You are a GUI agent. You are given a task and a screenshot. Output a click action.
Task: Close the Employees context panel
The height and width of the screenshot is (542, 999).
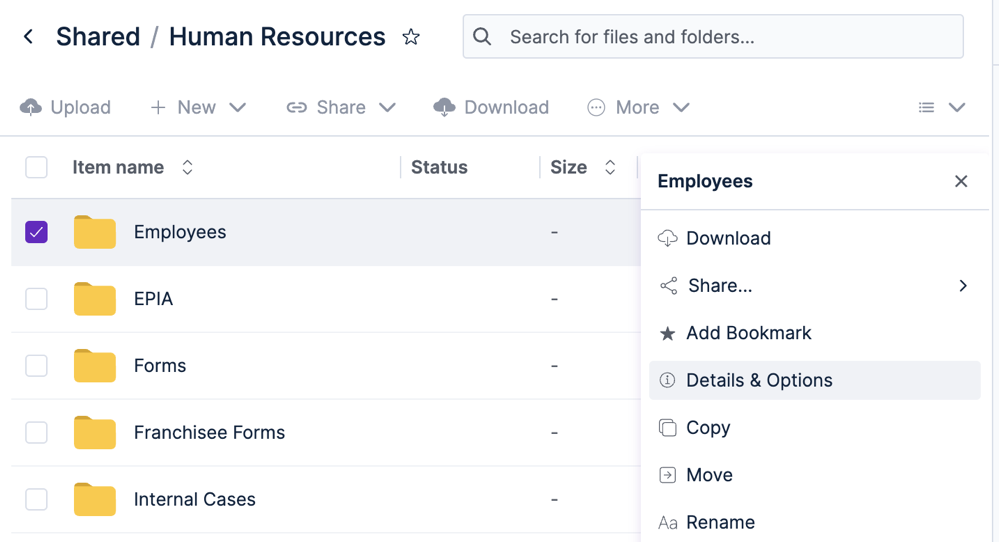[x=961, y=182]
